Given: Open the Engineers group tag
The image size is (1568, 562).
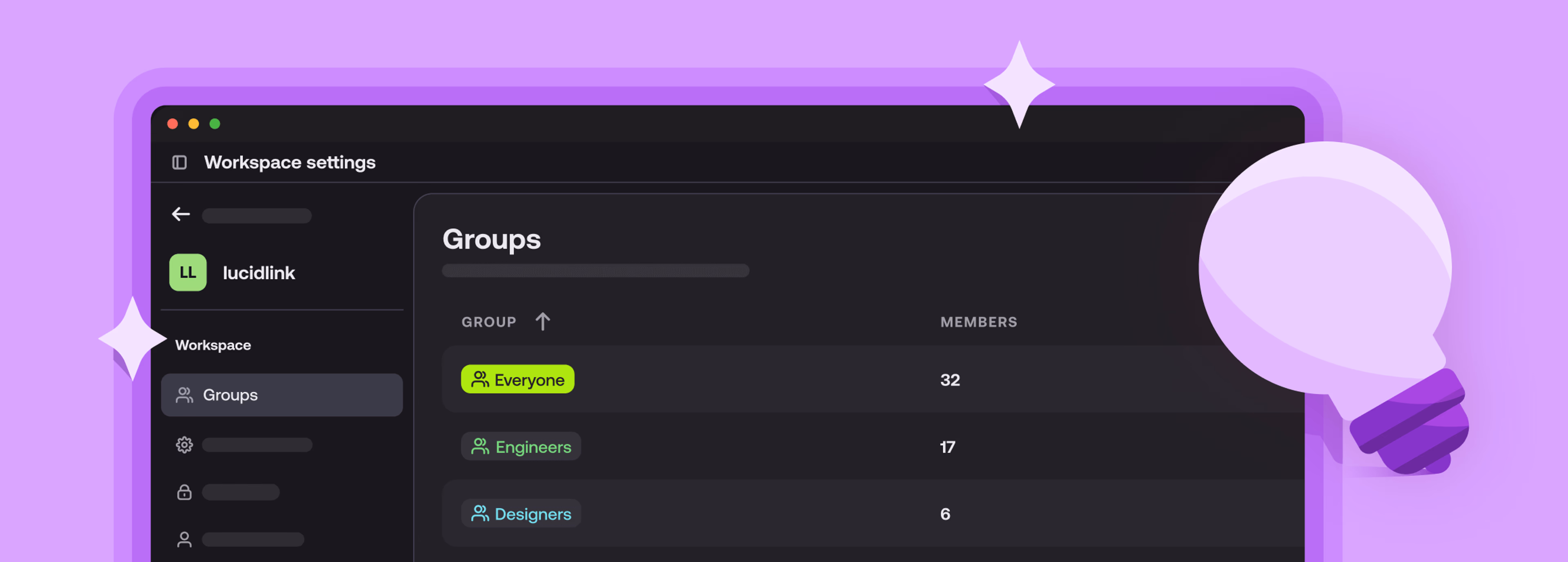Looking at the screenshot, I should coord(521,446).
